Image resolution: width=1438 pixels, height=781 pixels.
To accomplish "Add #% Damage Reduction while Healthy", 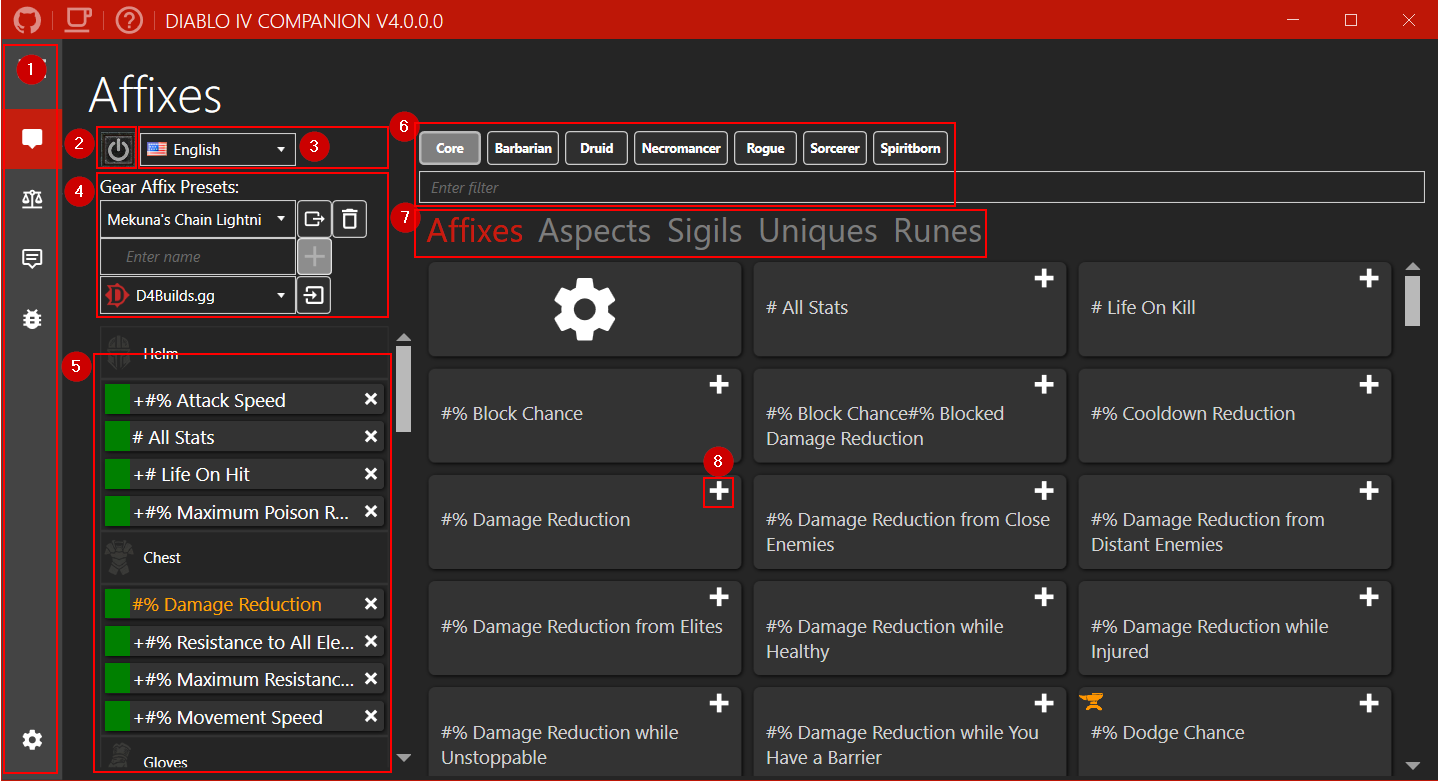I will pyautogui.click(x=1043, y=597).
